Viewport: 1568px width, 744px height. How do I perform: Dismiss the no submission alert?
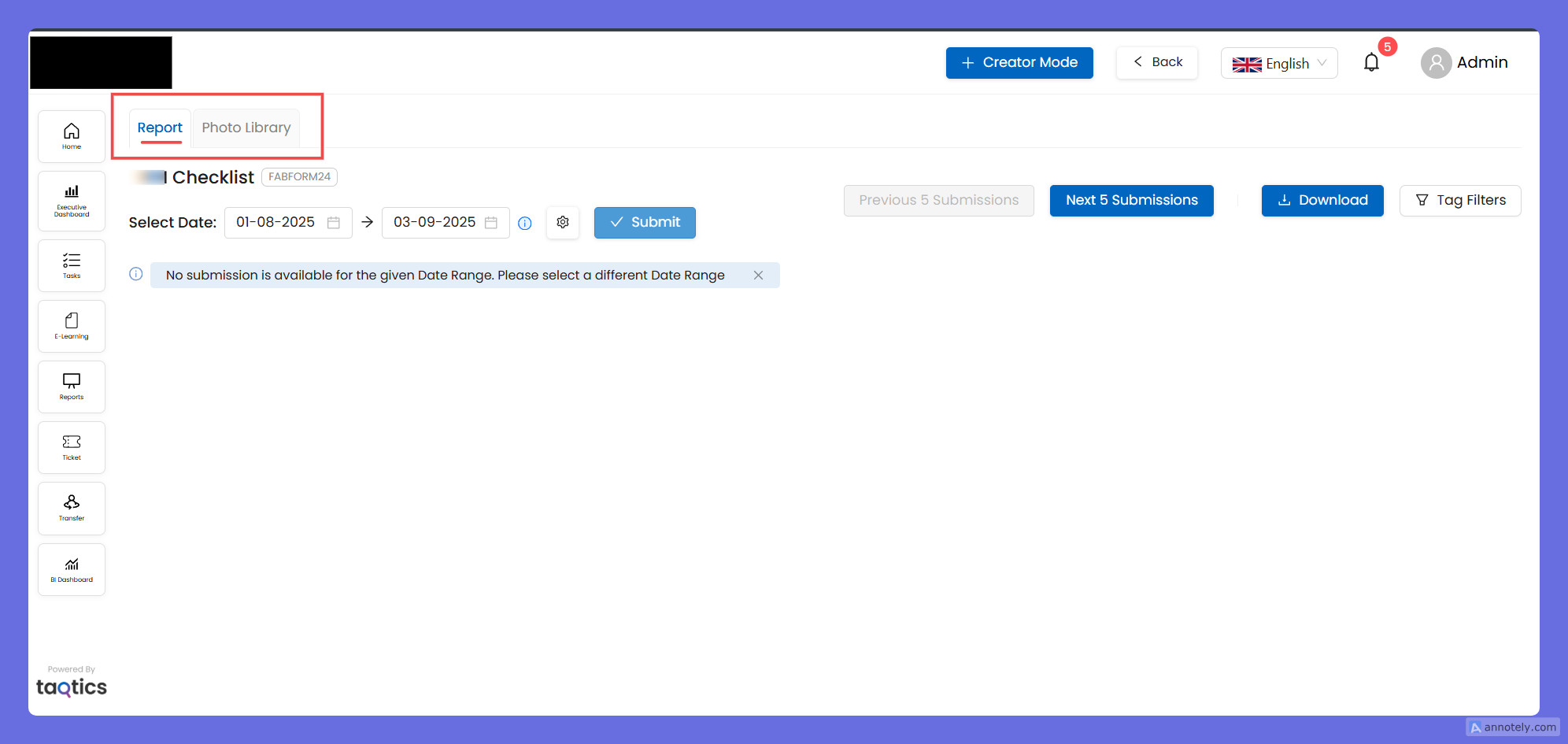coord(758,276)
